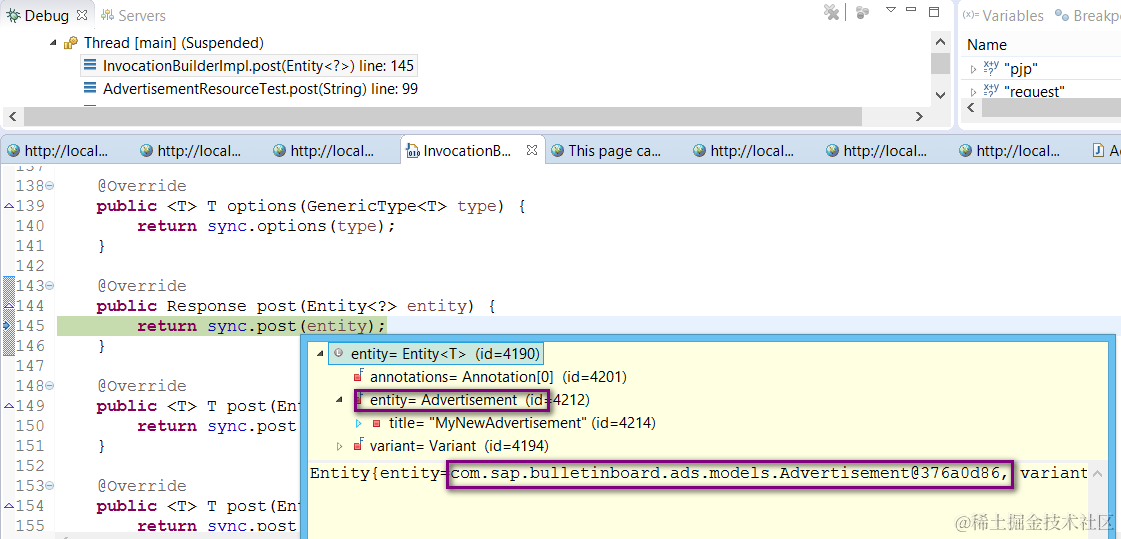Expand the variant= Variant node
The width and height of the screenshot is (1121, 539).
click(x=340, y=446)
